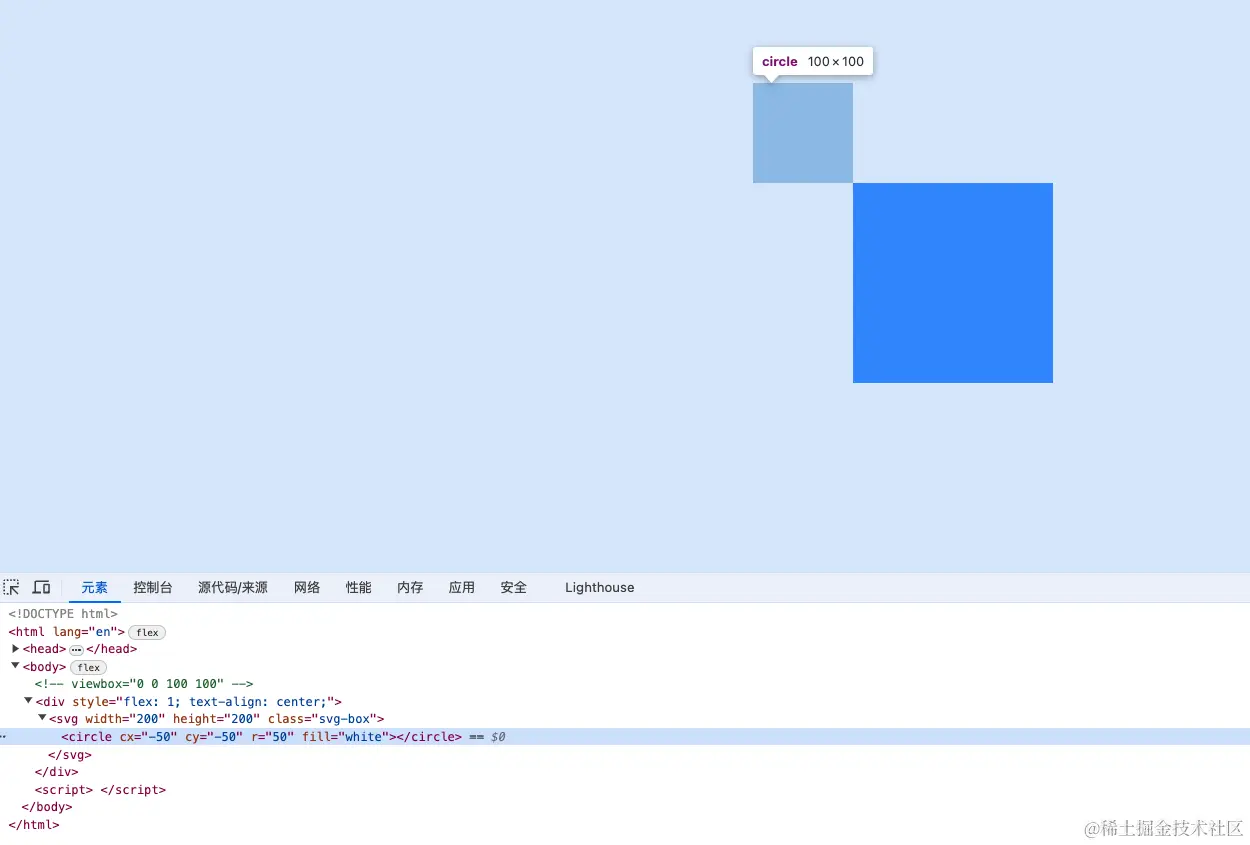Toggle the flex badge next to html tag
The image size is (1250, 845).
tap(148, 632)
